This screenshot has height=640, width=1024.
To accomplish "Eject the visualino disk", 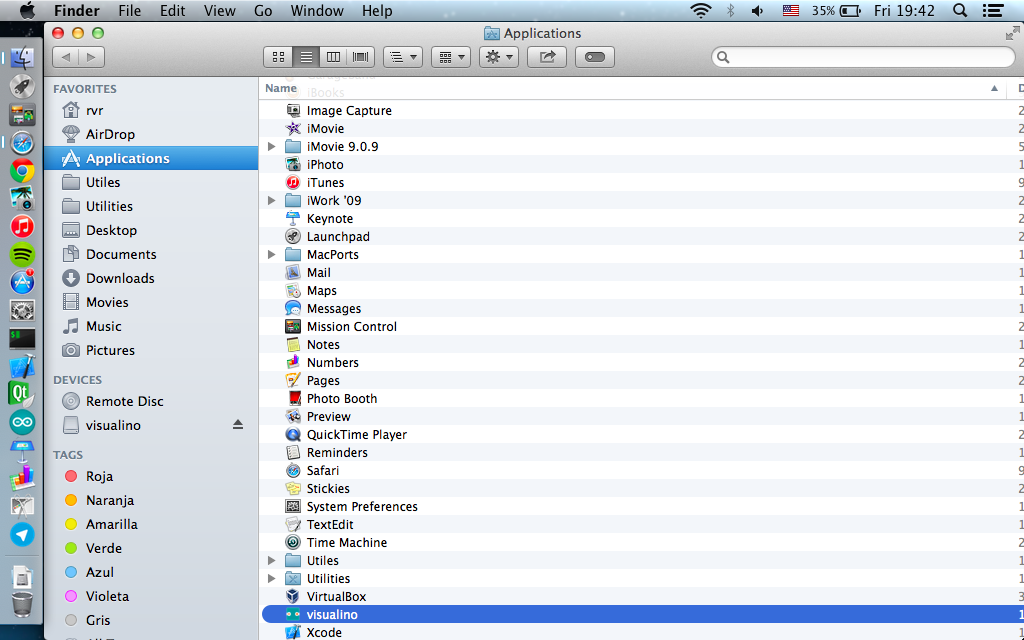I will point(238,425).
